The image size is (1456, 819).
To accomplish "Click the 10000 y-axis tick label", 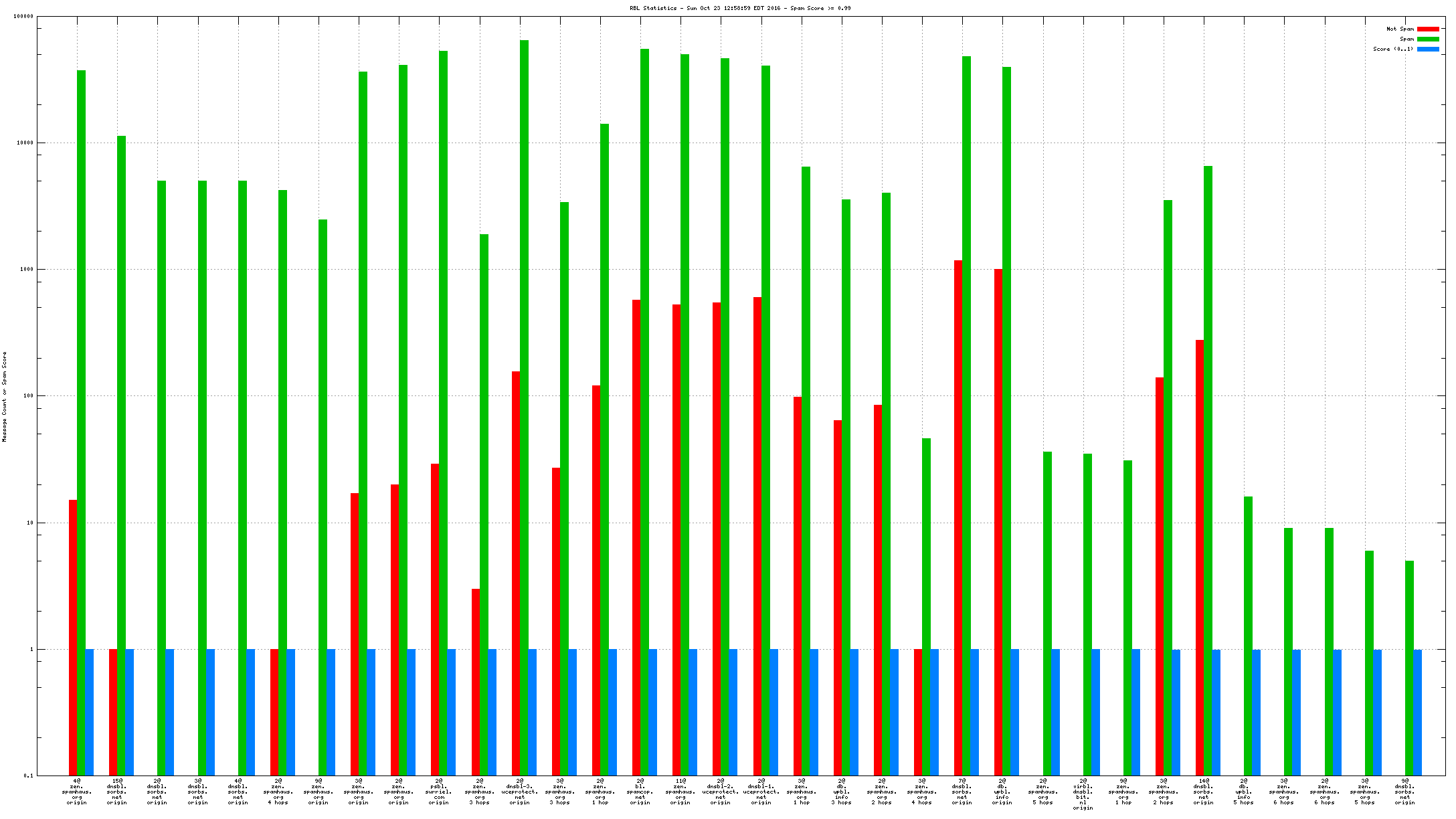I will [x=25, y=143].
